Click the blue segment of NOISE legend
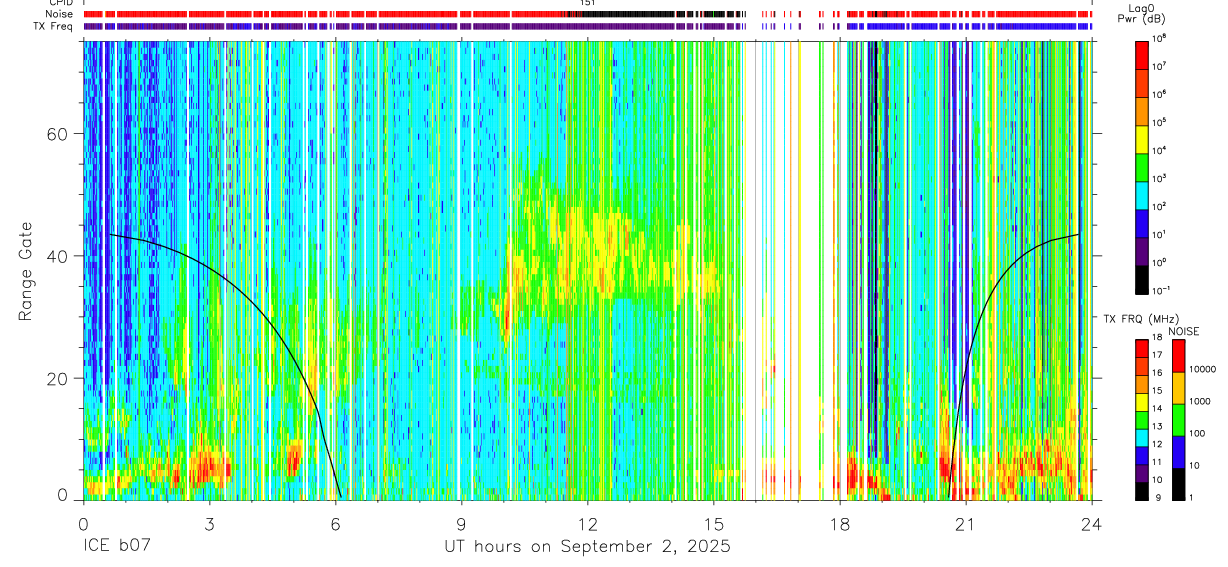1228x567 pixels. (1177, 452)
